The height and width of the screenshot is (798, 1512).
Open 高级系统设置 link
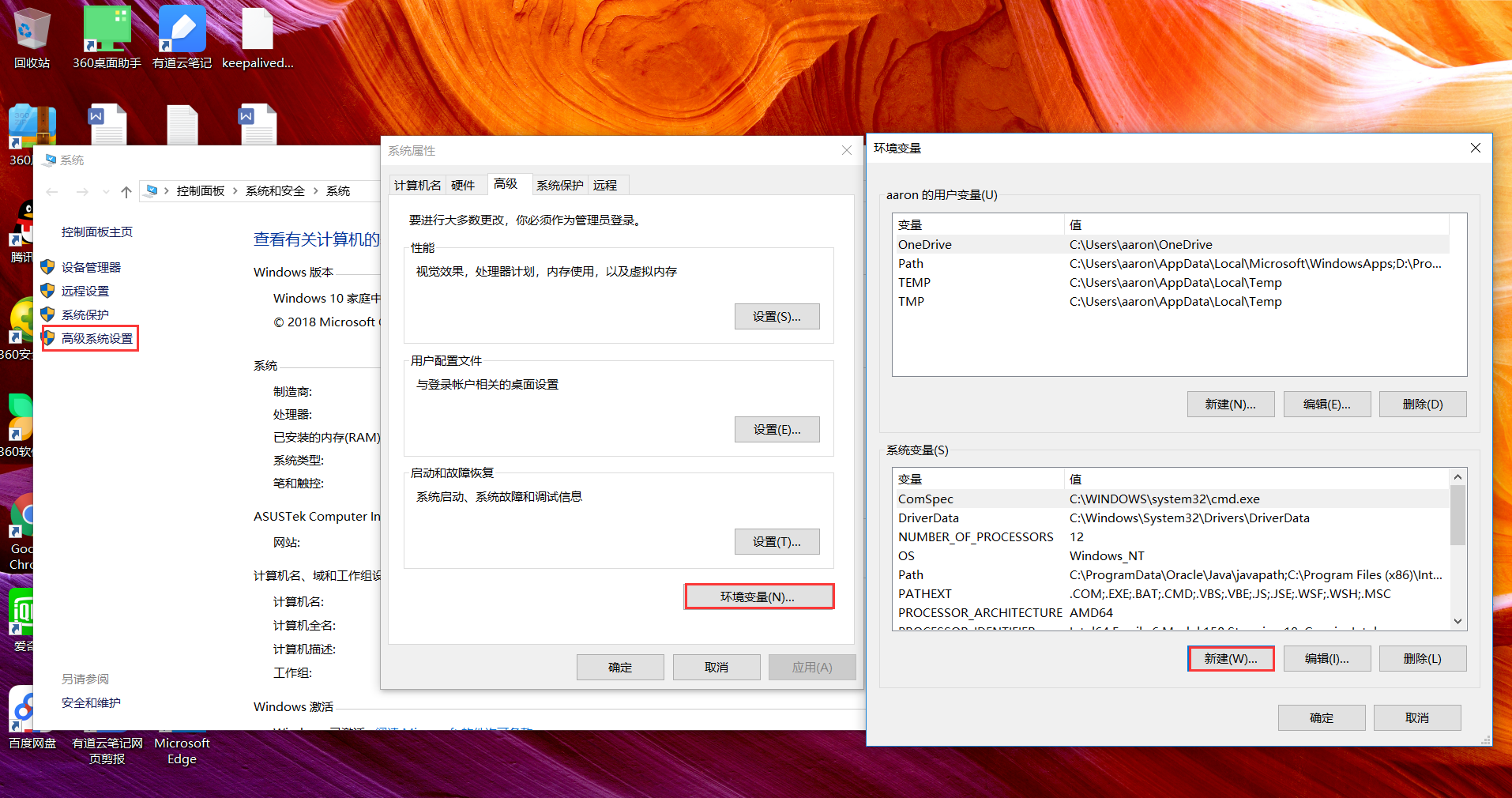click(x=97, y=338)
